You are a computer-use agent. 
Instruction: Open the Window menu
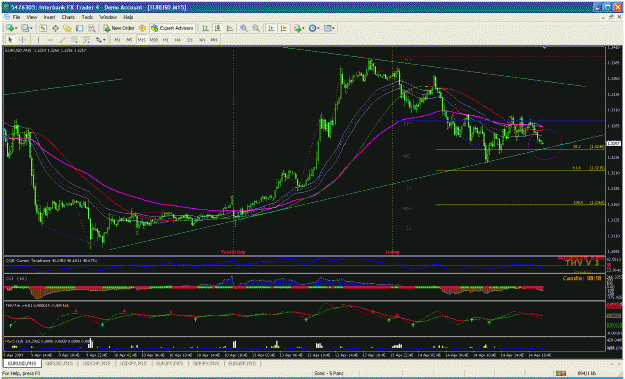coord(108,18)
